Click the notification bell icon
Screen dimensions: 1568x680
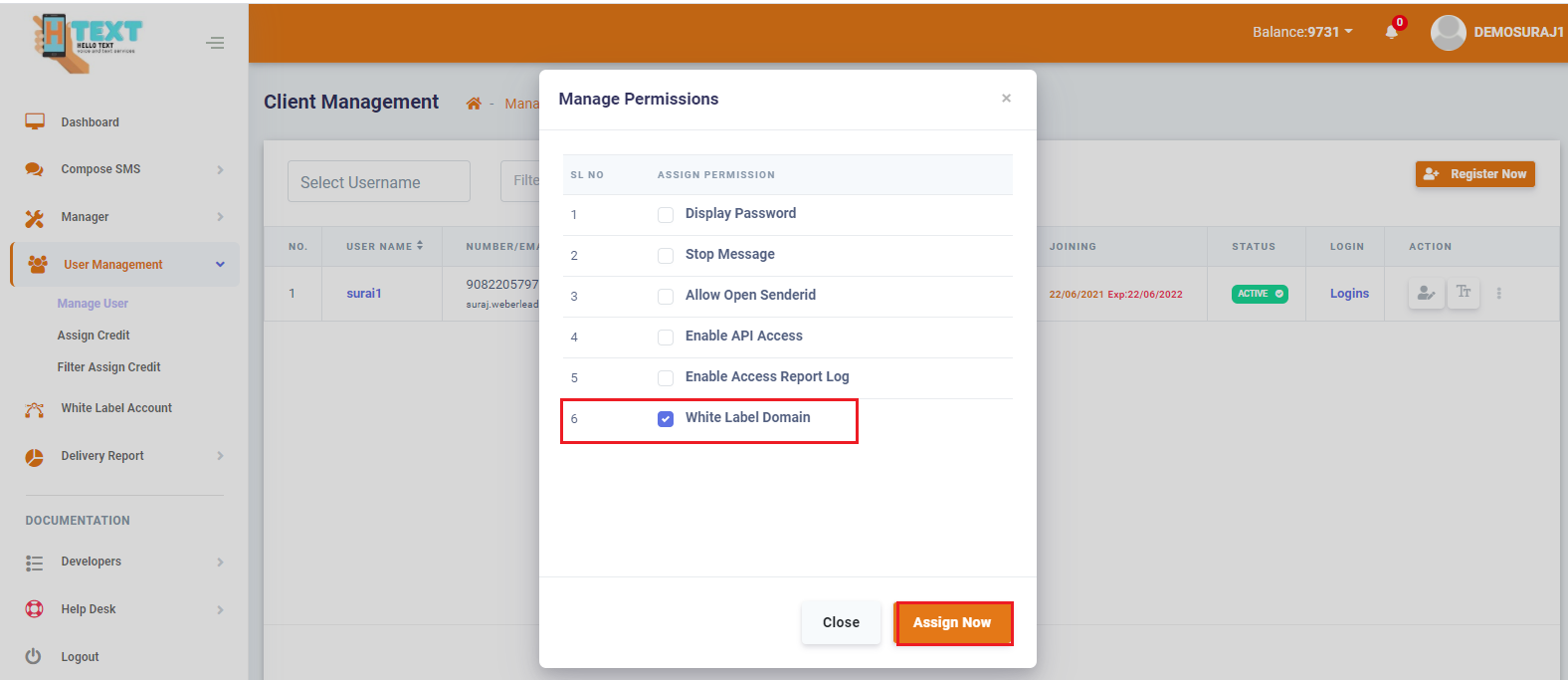tap(1391, 32)
